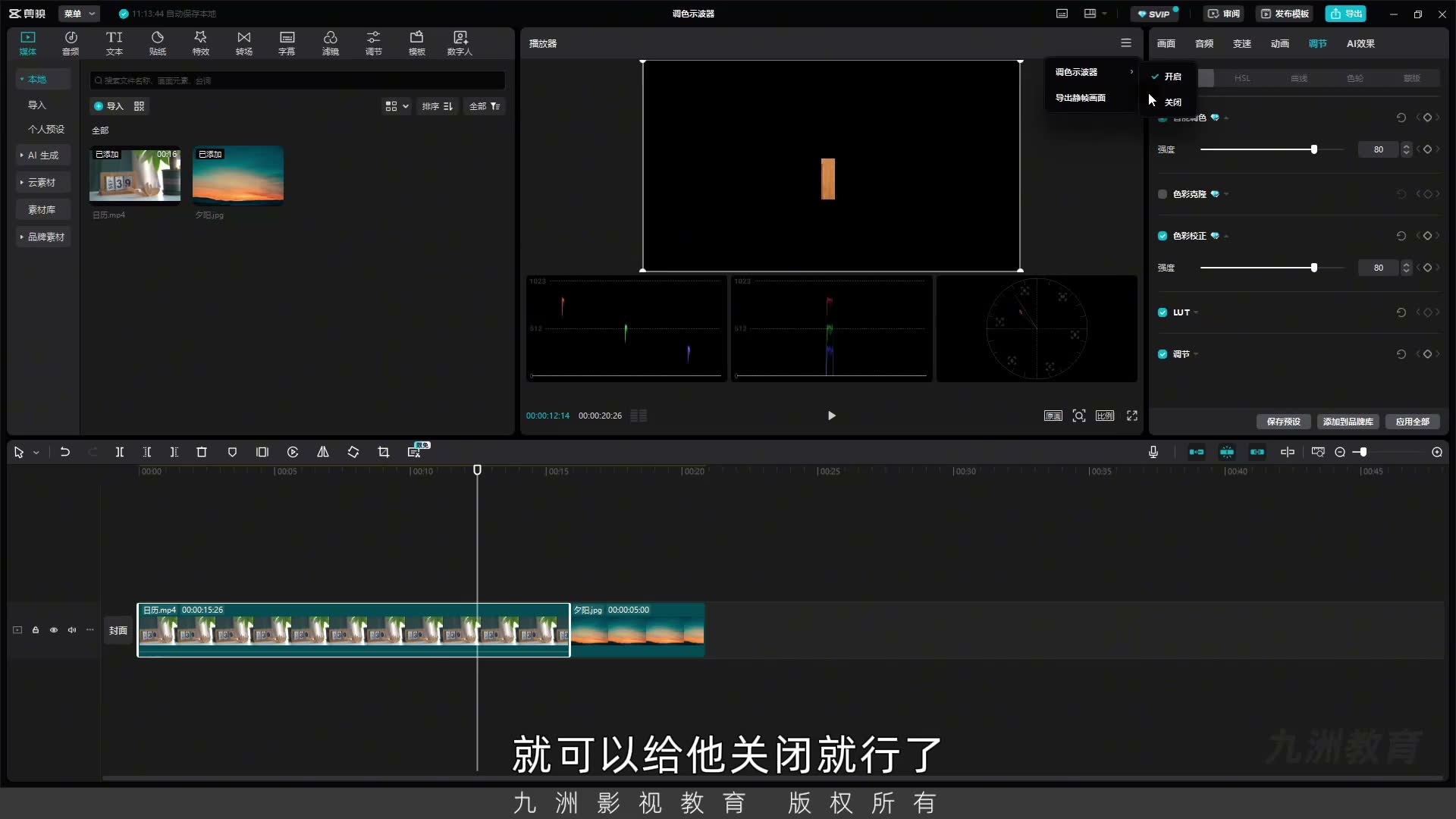
Task: Click the delete trash icon in timeline toolbar
Action: pos(202,452)
